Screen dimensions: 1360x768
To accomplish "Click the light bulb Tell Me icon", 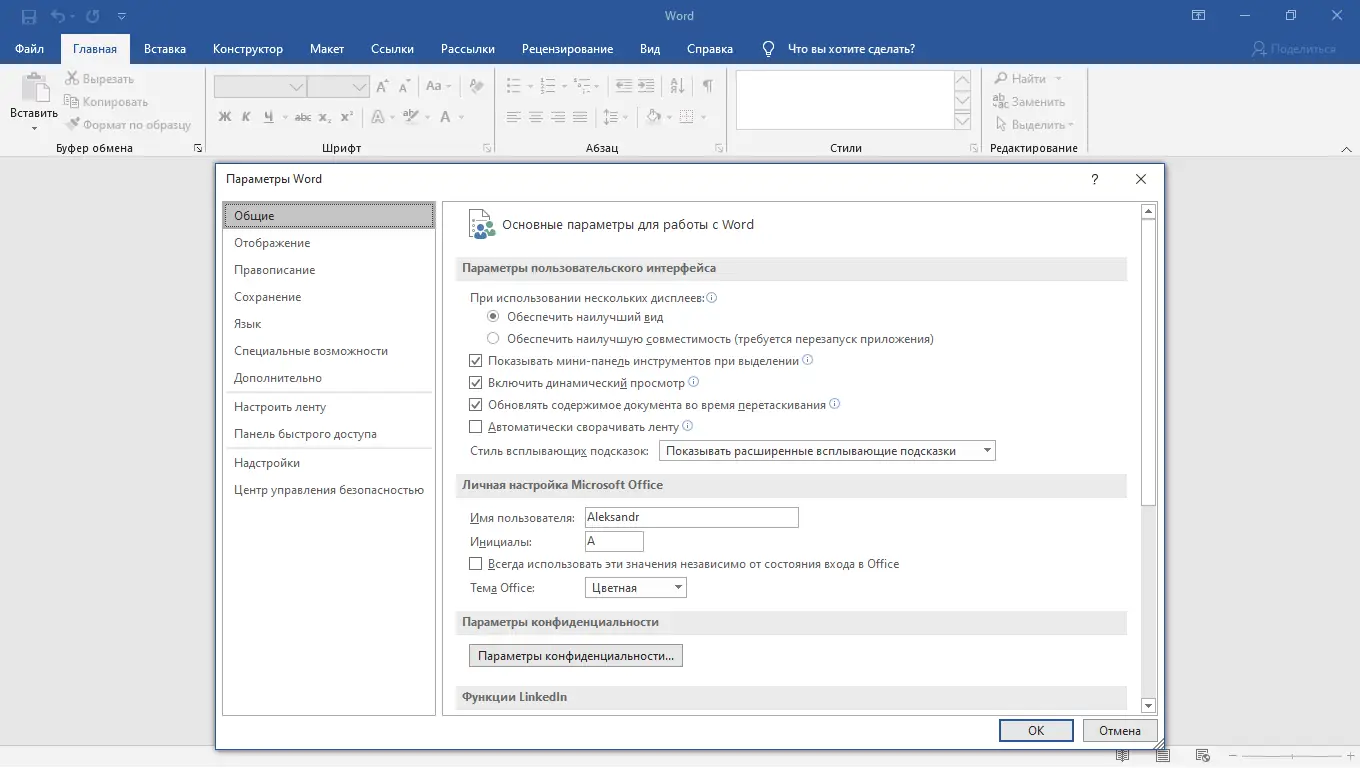I will 769,48.
